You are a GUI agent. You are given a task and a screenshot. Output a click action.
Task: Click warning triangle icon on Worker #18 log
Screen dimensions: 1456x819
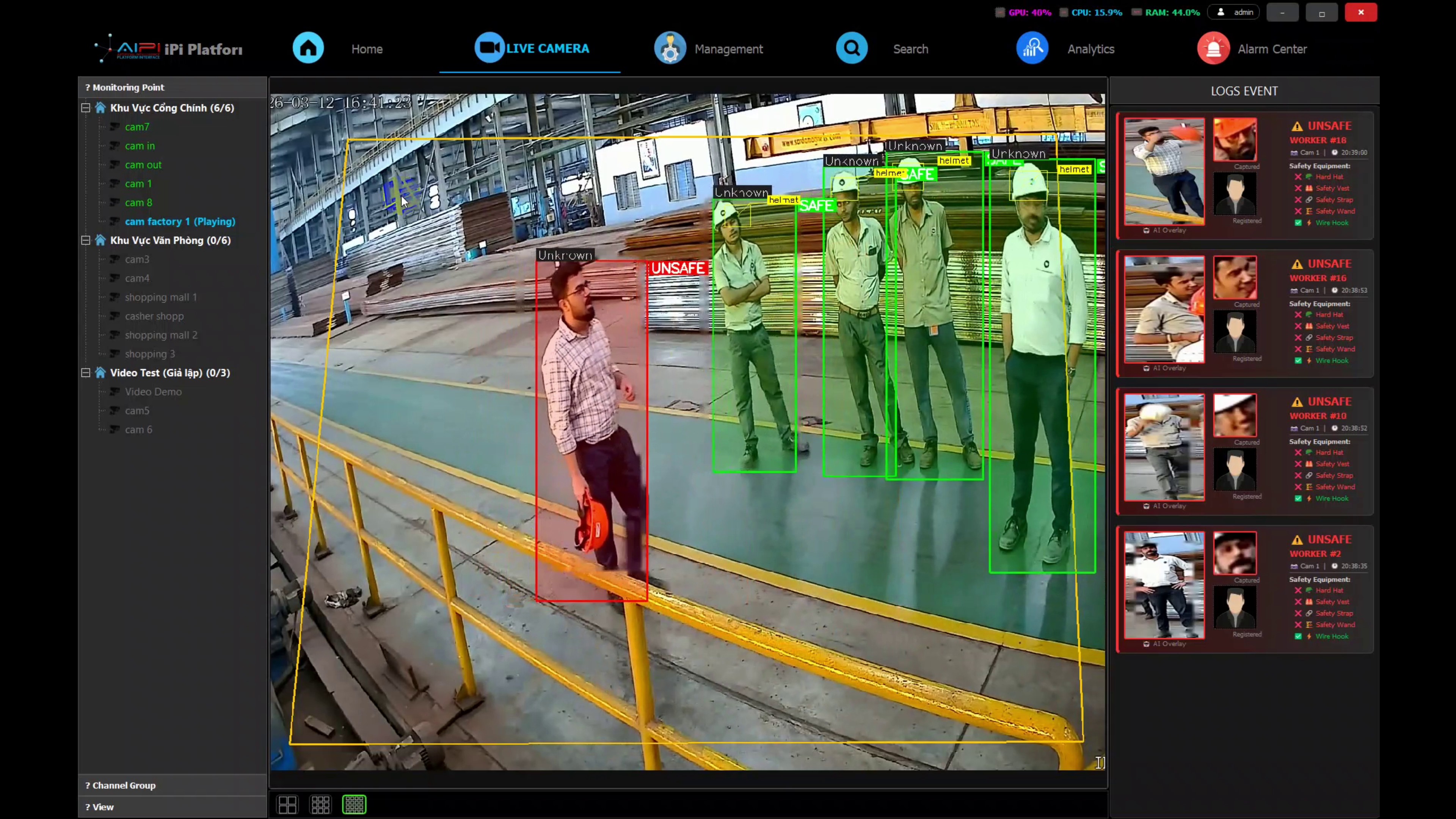coord(1297,126)
